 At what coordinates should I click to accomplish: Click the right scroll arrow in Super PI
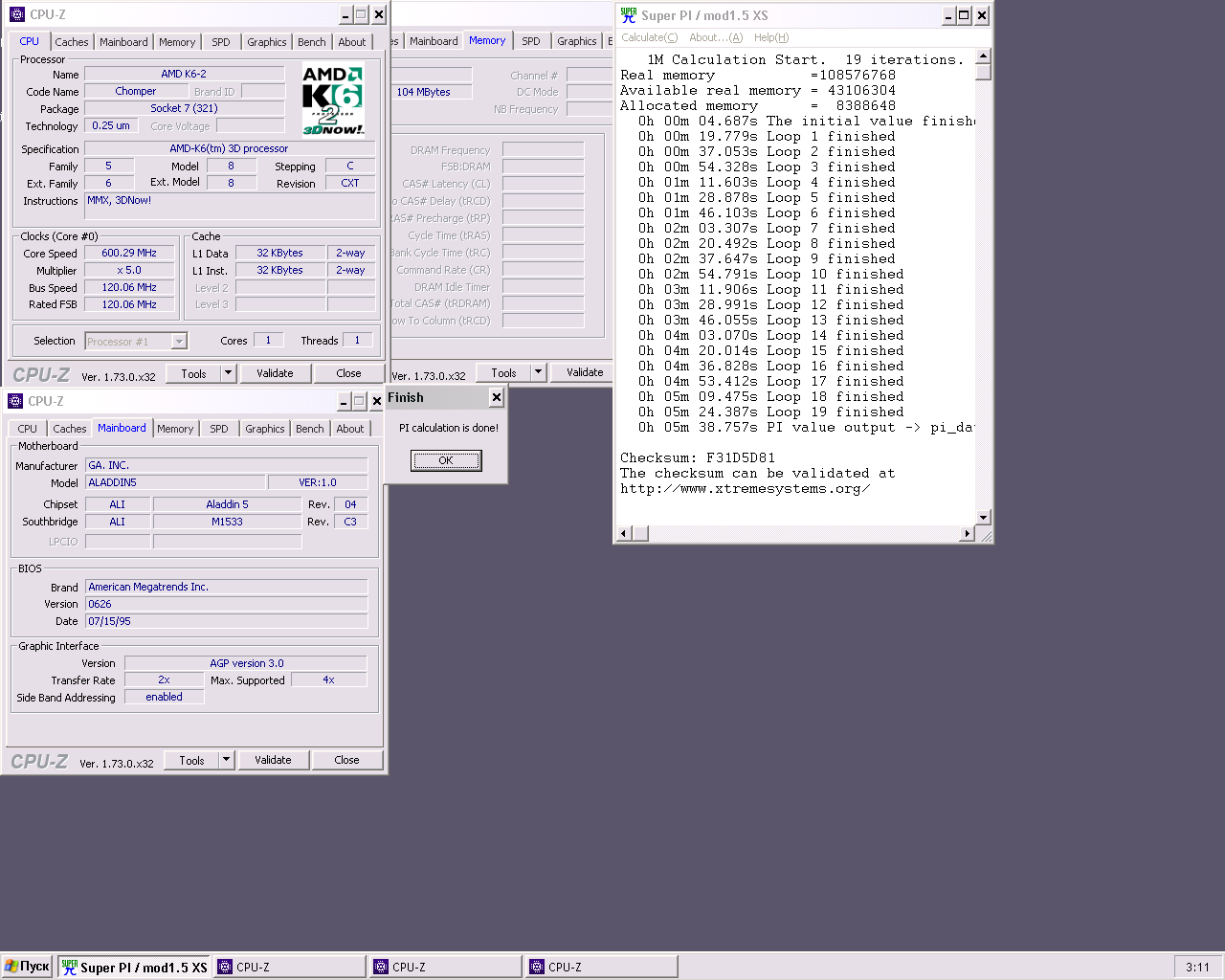click(x=967, y=533)
